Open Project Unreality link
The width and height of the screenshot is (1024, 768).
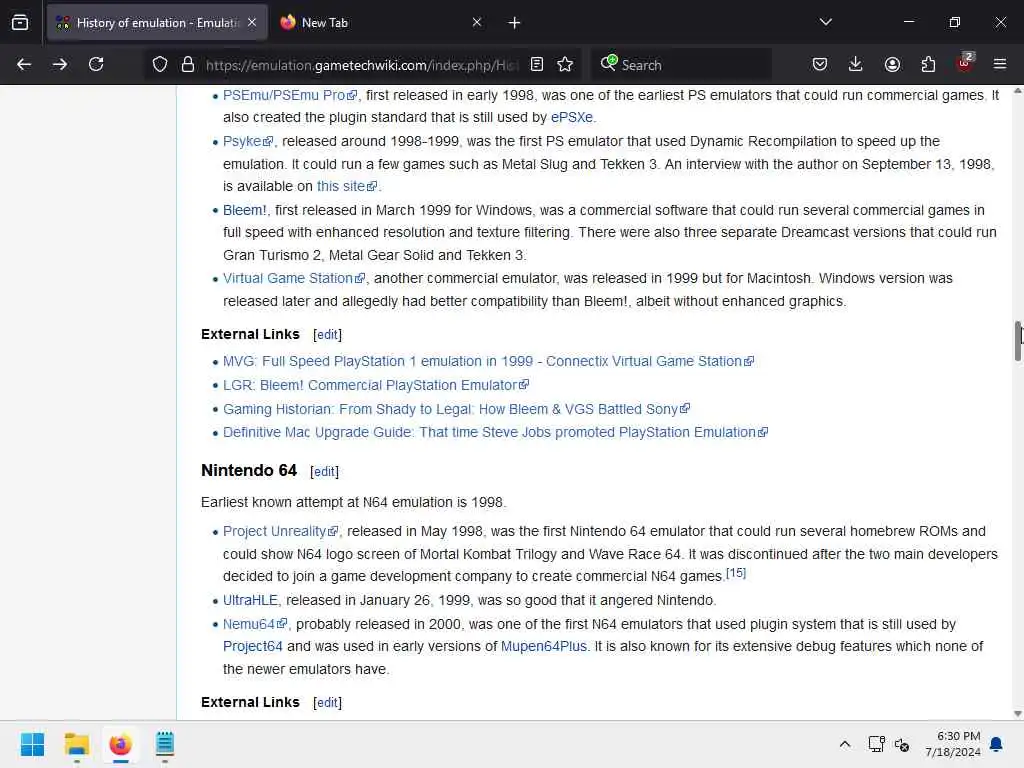[x=280, y=532]
